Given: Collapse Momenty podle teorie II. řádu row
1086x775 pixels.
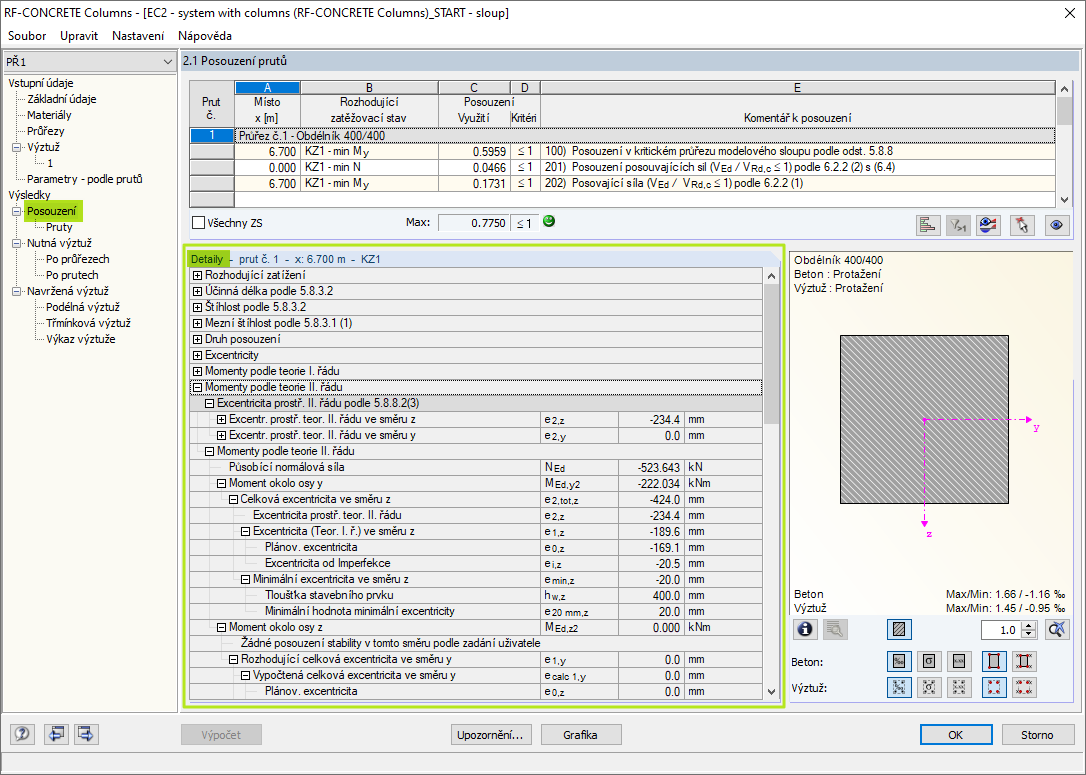Looking at the screenshot, I should pos(197,387).
